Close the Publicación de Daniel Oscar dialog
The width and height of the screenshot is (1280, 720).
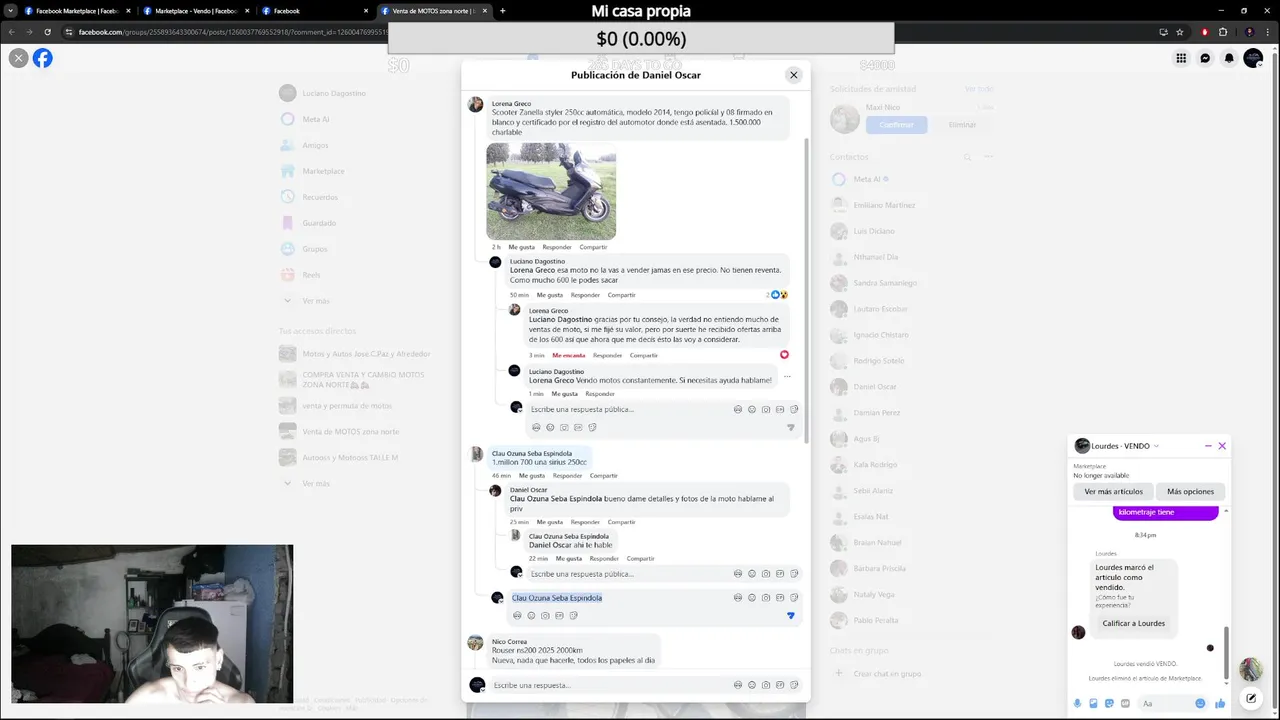(x=793, y=75)
